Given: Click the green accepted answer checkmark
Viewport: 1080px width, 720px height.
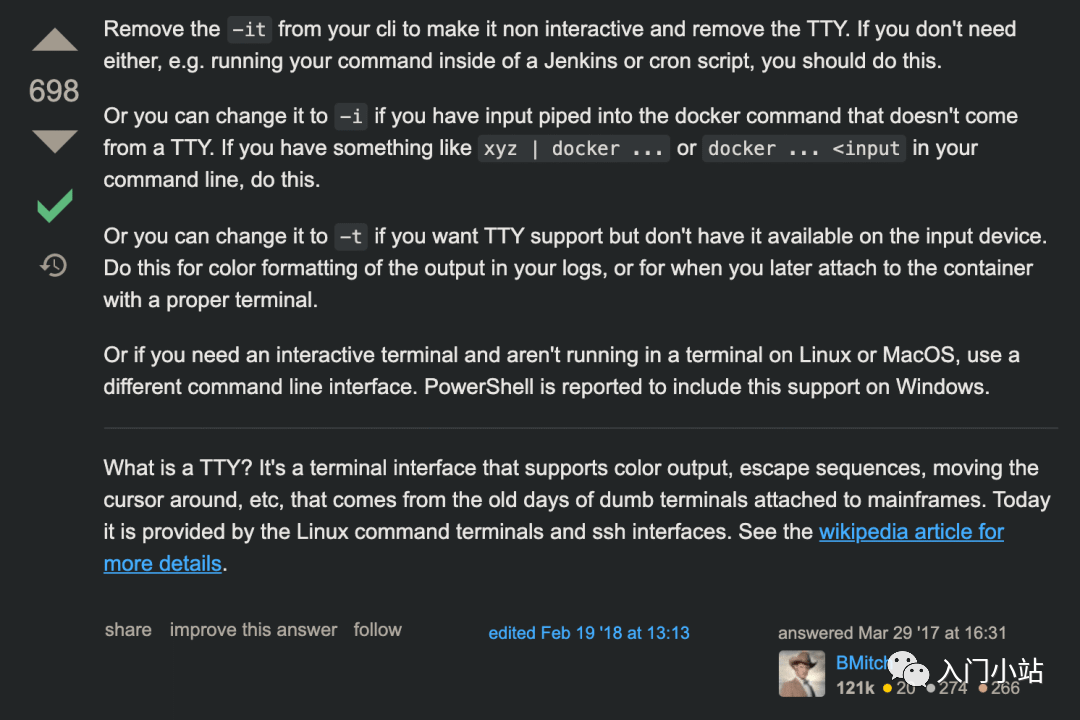Looking at the screenshot, I should (54, 207).
